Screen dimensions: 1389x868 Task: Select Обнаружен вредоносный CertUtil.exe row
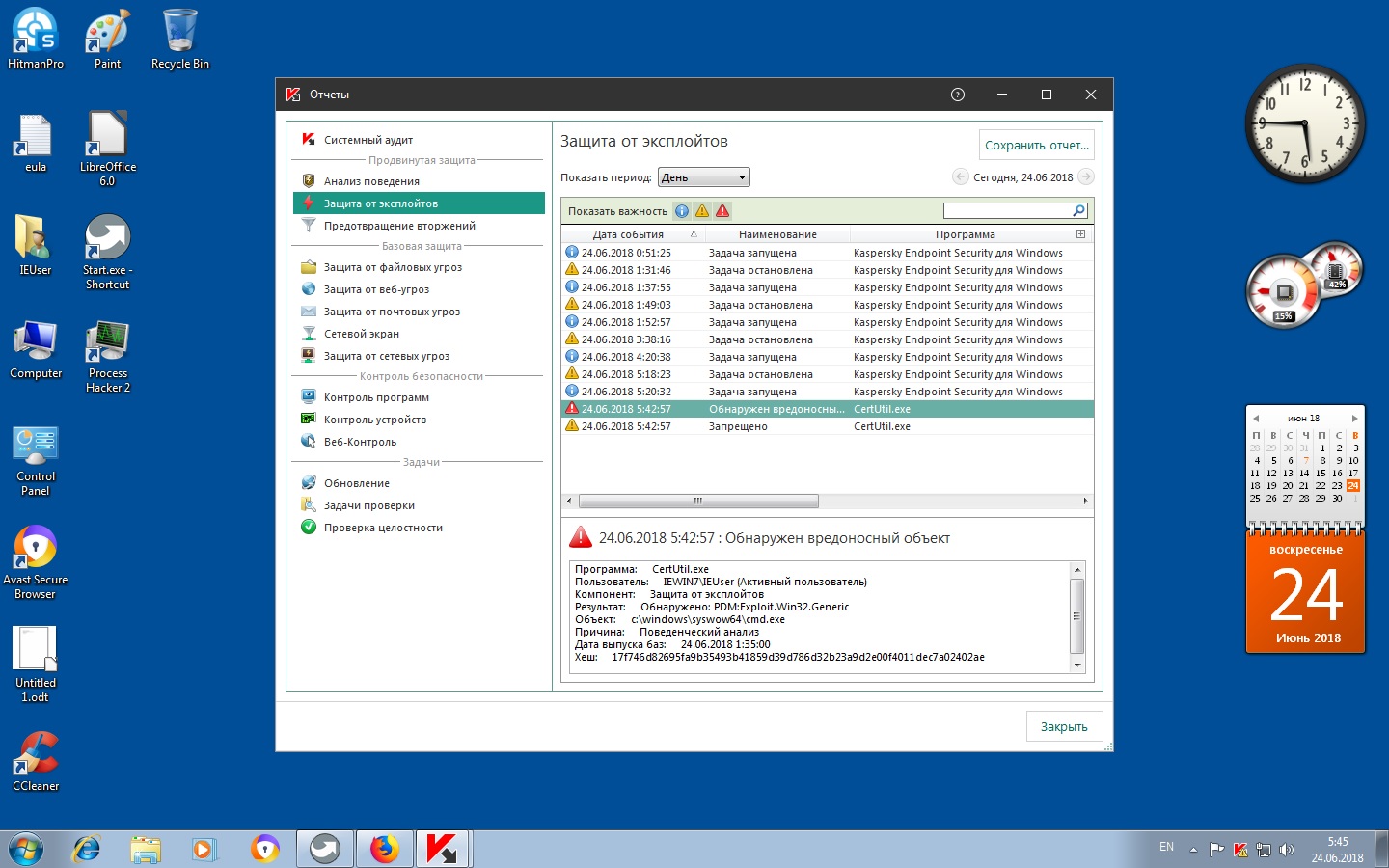point(828,409)
